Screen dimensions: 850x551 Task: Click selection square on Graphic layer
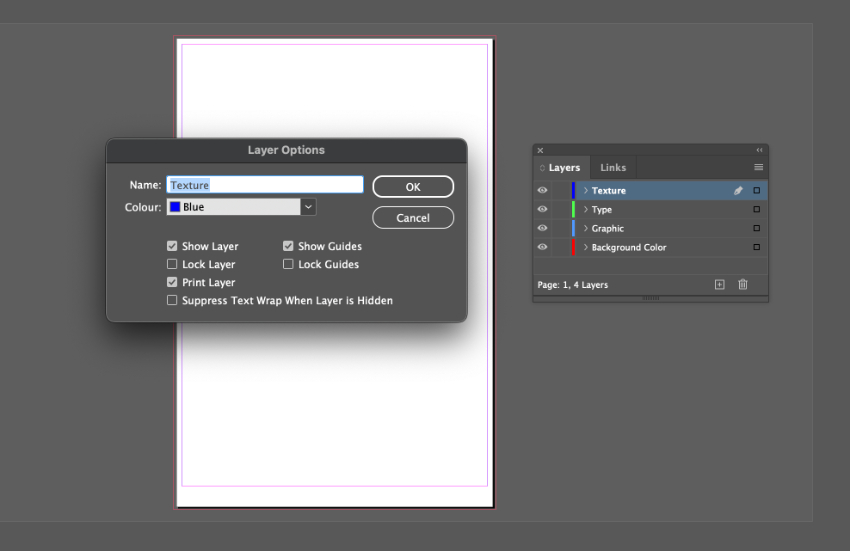point(757,228)
